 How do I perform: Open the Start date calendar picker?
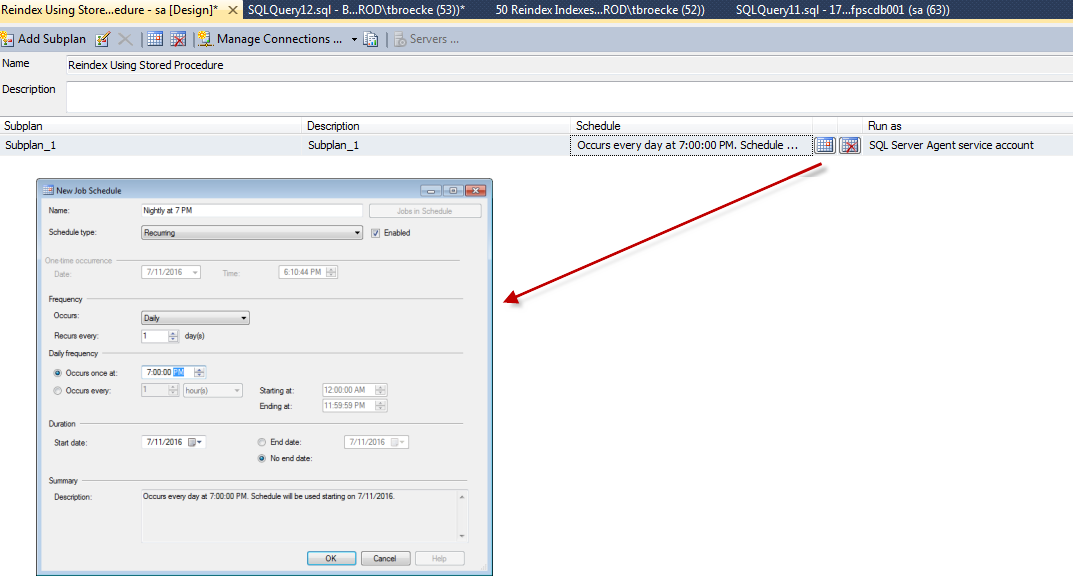196,442
